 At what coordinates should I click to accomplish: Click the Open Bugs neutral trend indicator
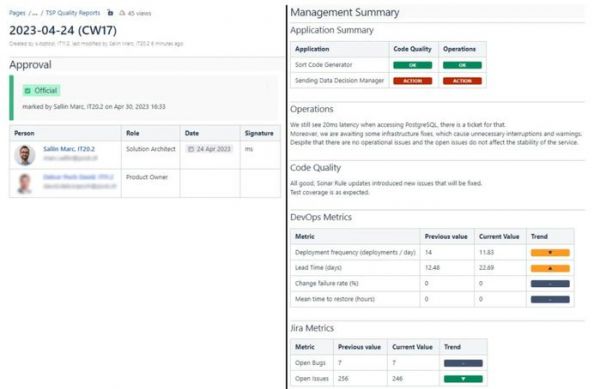tap(463, 363)
